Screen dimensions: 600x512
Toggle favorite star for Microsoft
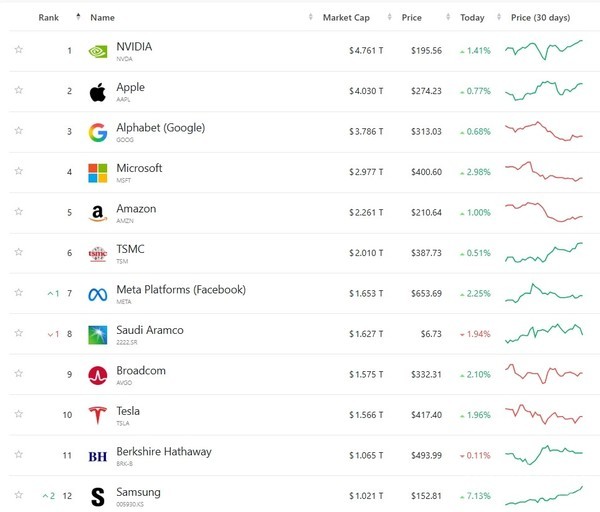pyautogui.click(x=18, y=171)
